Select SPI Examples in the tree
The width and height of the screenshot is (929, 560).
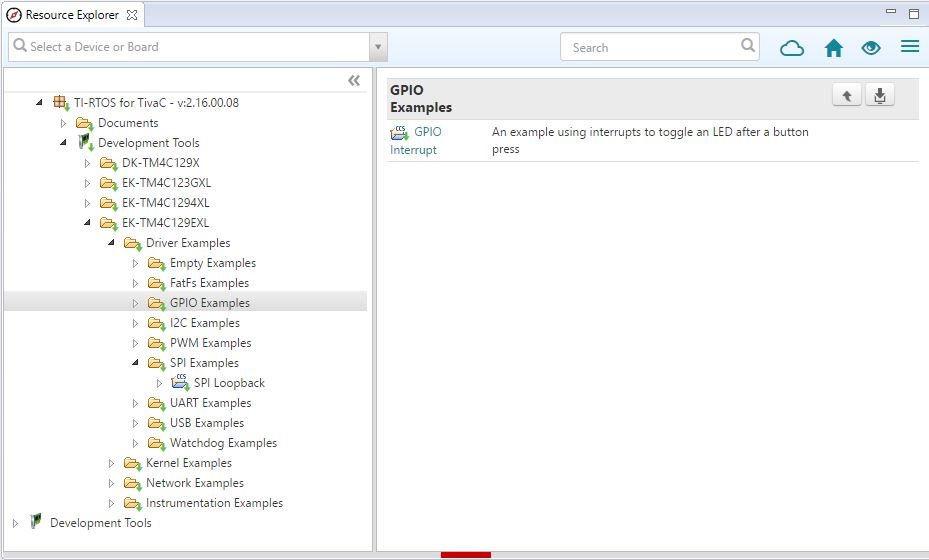click(x=204, y=363)
